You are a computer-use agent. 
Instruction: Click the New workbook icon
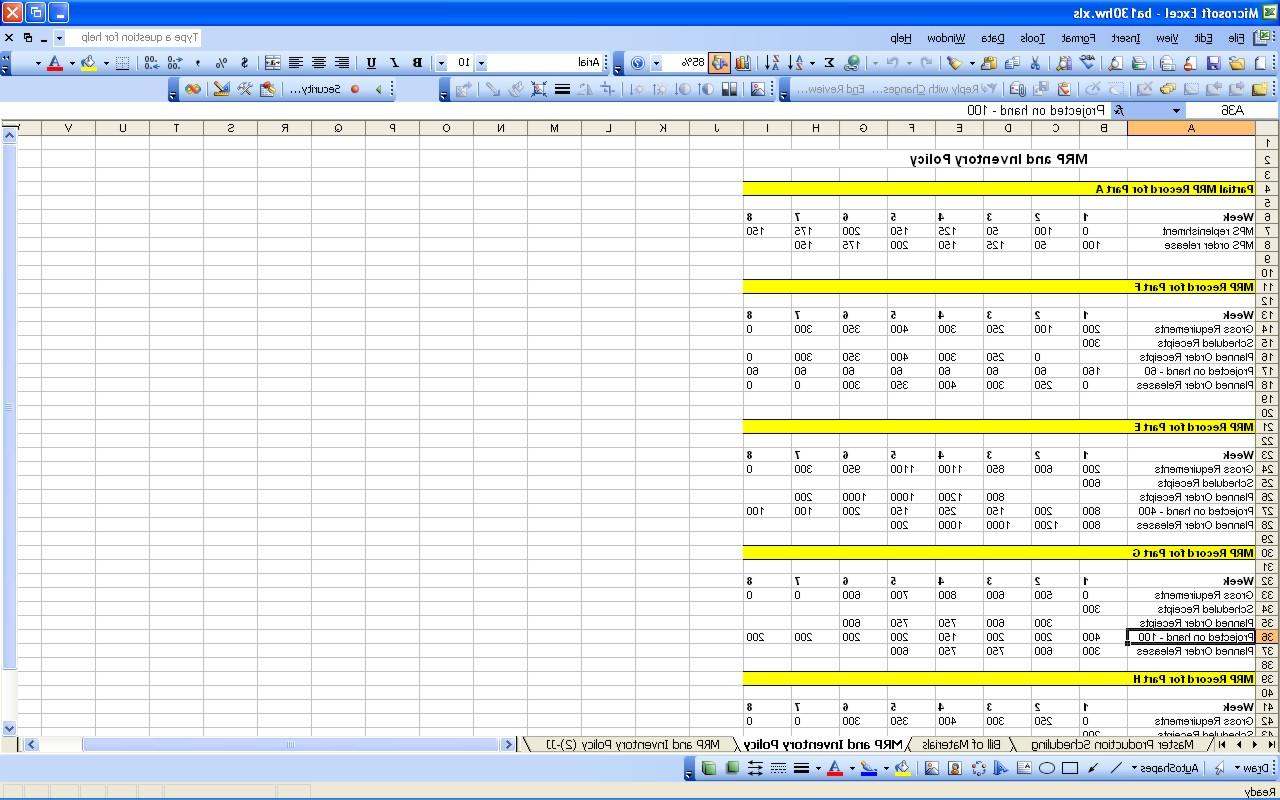click(1260, 62)
